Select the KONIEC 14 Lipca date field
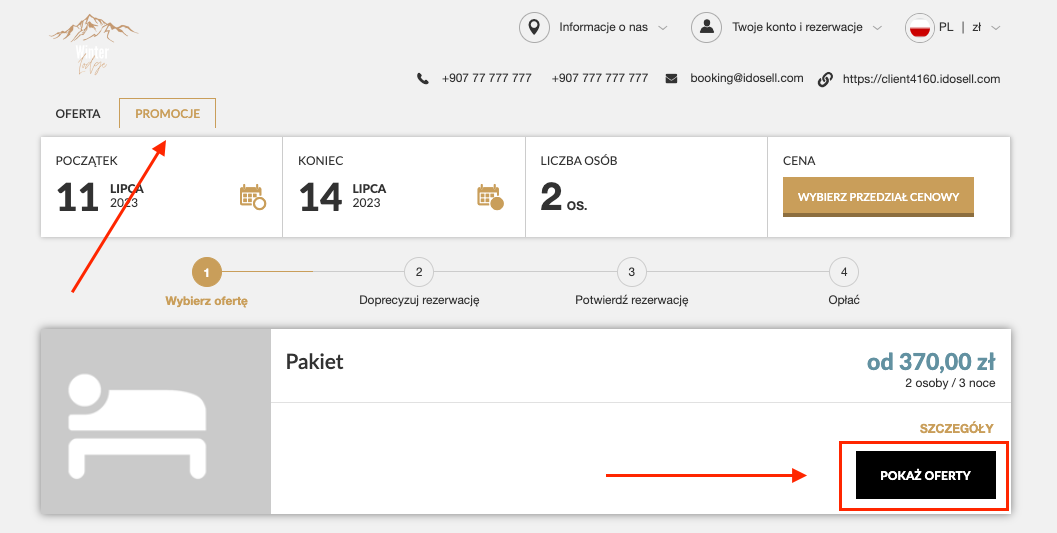The height and width of the screenshot is (533, 1057). (x=404, y=187)
